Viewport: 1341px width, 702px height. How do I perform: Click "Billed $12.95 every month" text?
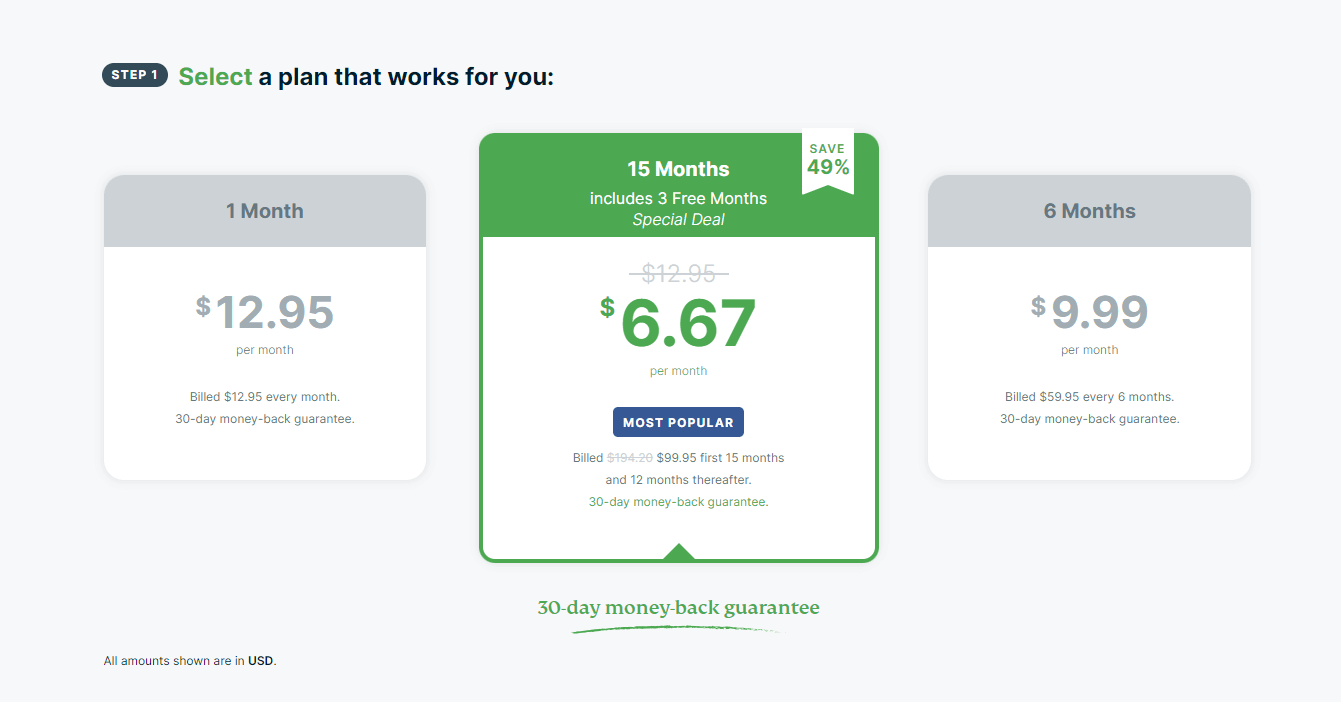click(x=265, y=397)
